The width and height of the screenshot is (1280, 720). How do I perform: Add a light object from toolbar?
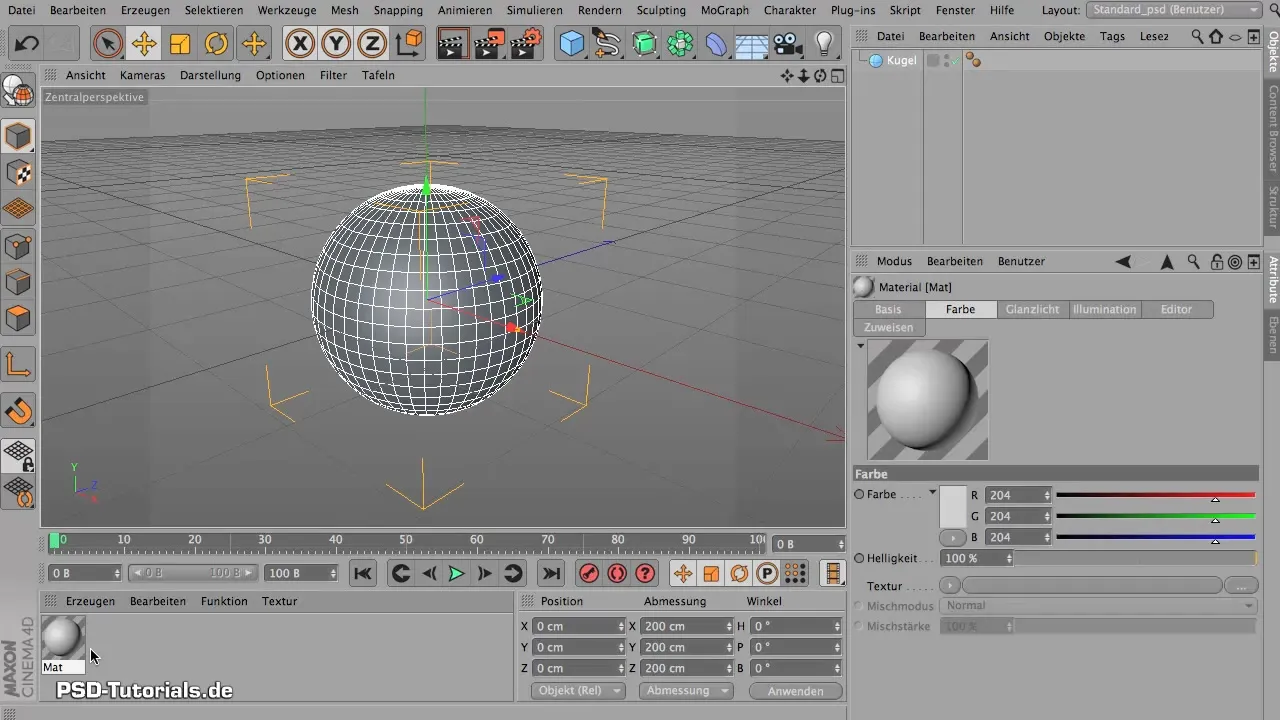(x=824, y=44)
